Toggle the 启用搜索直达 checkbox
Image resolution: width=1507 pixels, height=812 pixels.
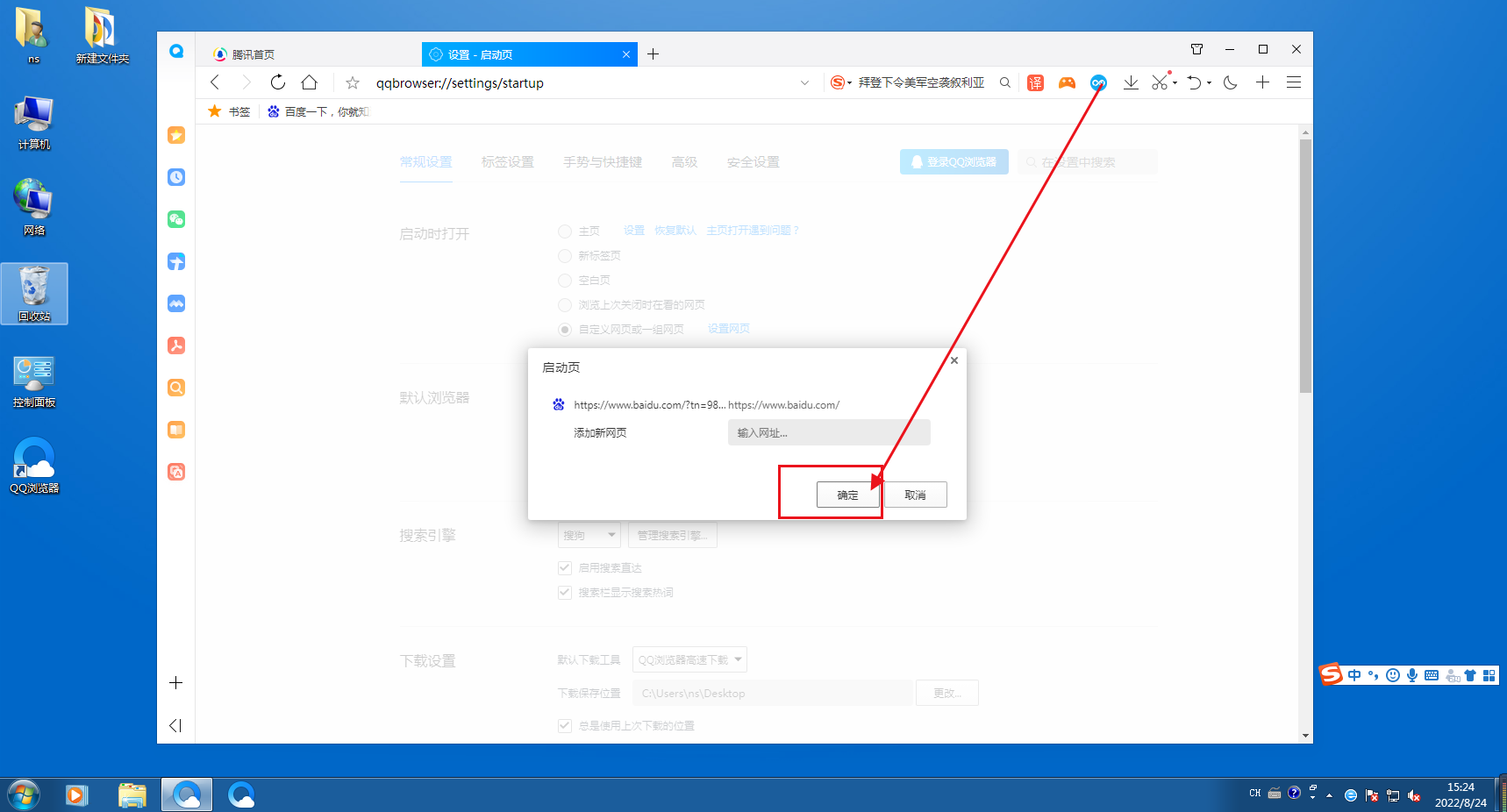(x=565, y=568)
